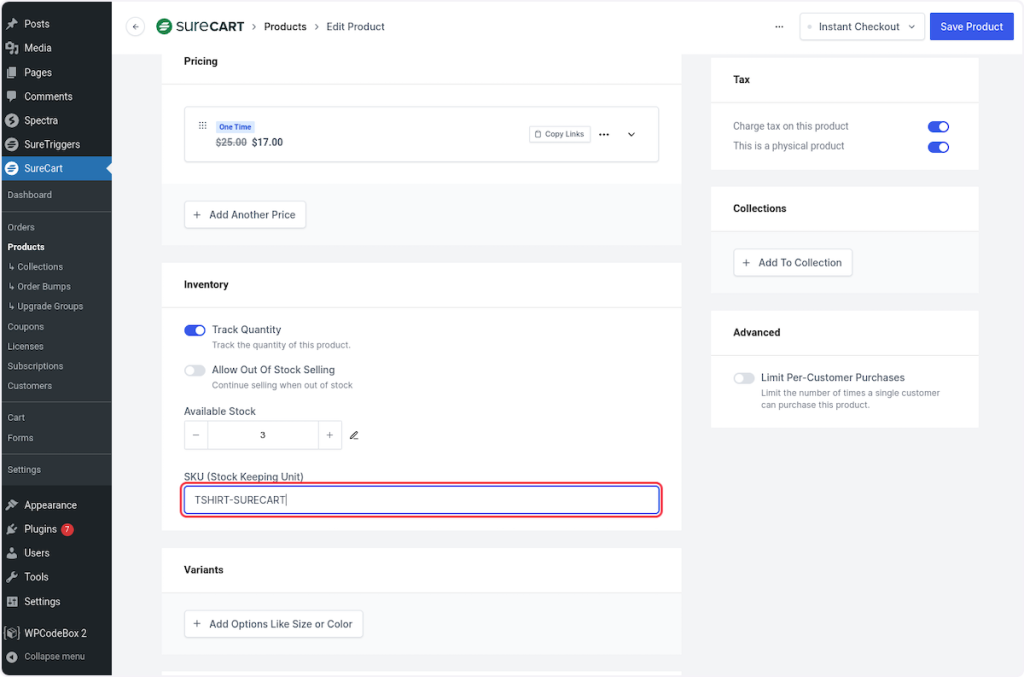The width and height of the screenshot is (1024, 677).
Task: Enable Allow Out Of Stock Selling
Action: 195,370
